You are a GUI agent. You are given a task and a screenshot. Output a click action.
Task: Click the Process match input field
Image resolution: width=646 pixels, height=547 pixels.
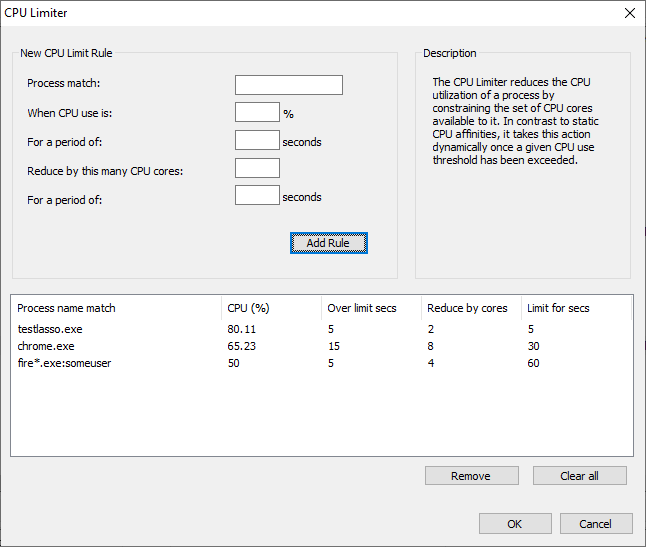pos(288,85)
